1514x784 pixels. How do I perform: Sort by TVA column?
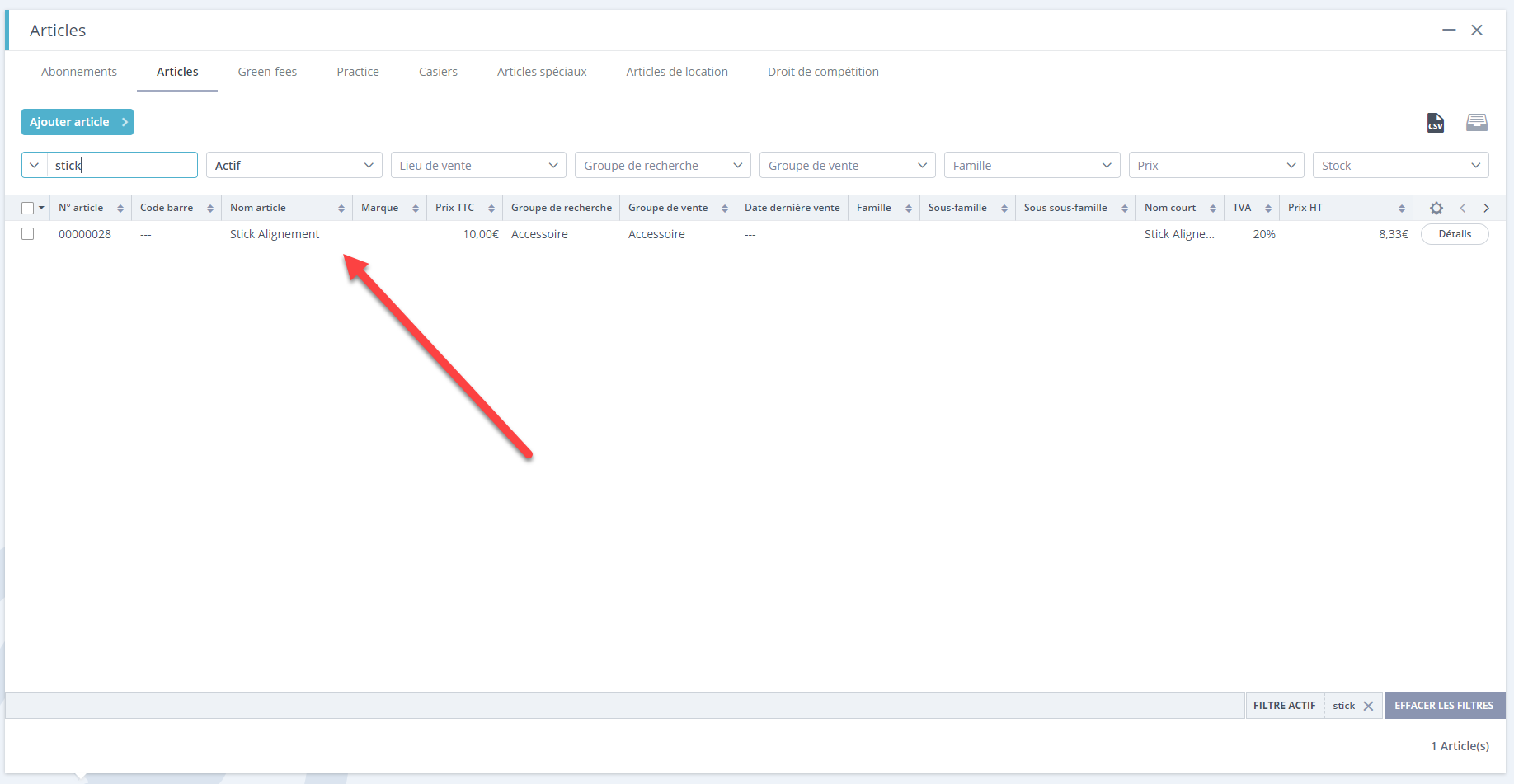click(x=1268, y=209)
